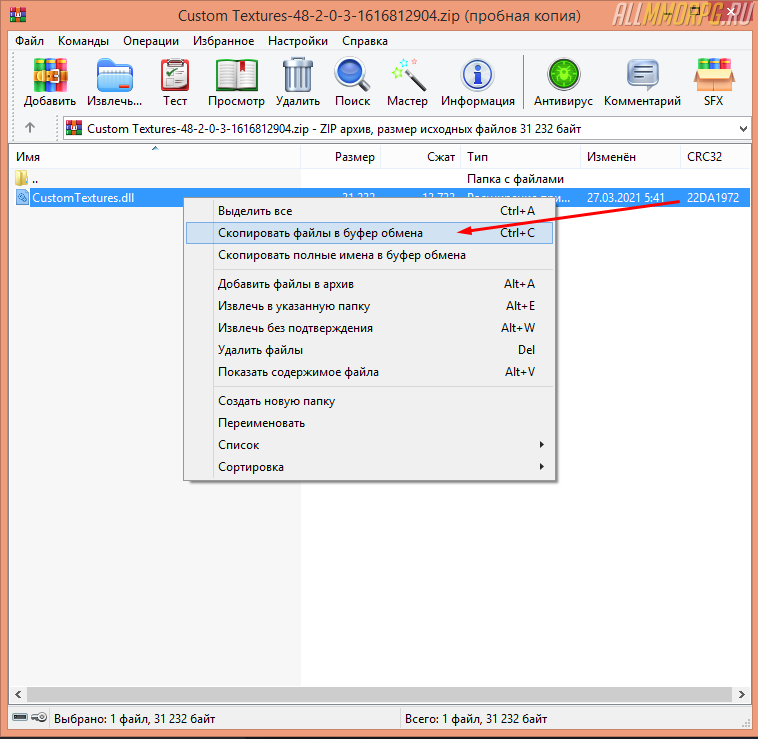Open the Избранное menu
This screenshot has height=739, width=758.
(223, 41)
